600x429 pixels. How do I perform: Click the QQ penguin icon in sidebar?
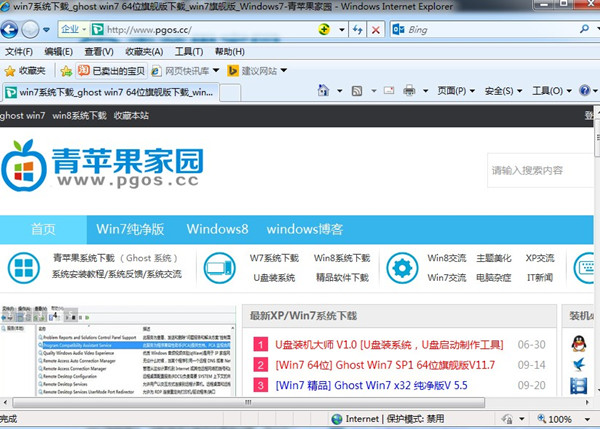(579, 344)
